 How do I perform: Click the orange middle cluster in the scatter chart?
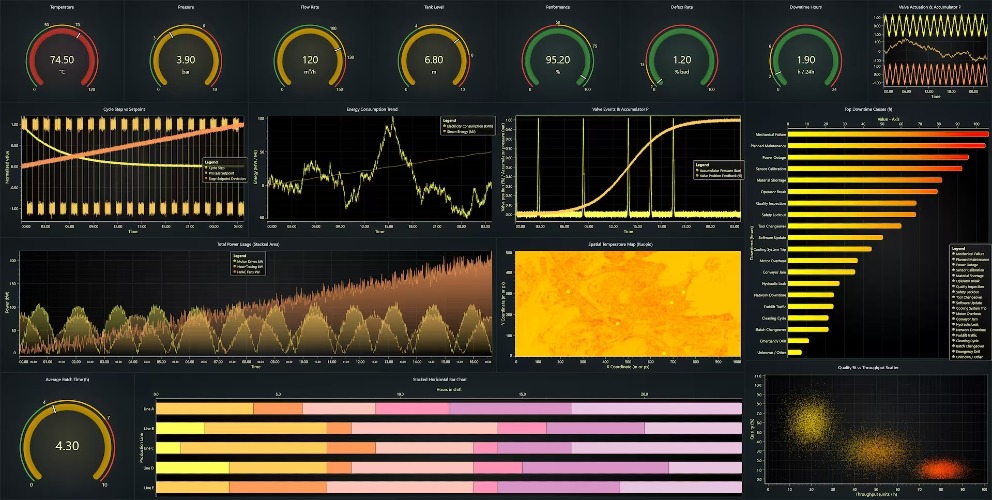coord(876,450)
